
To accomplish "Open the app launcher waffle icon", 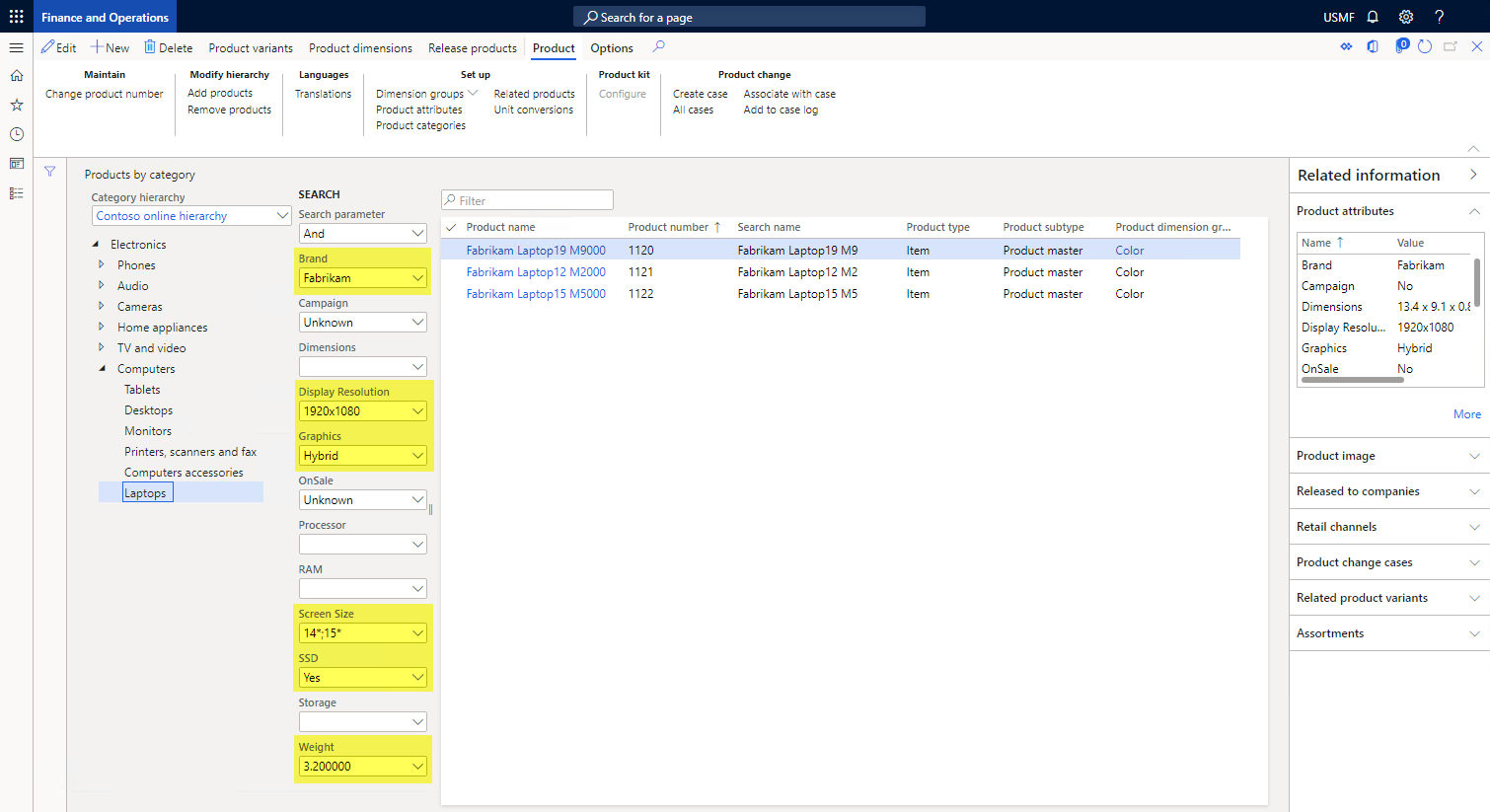I will click(16, 17).
